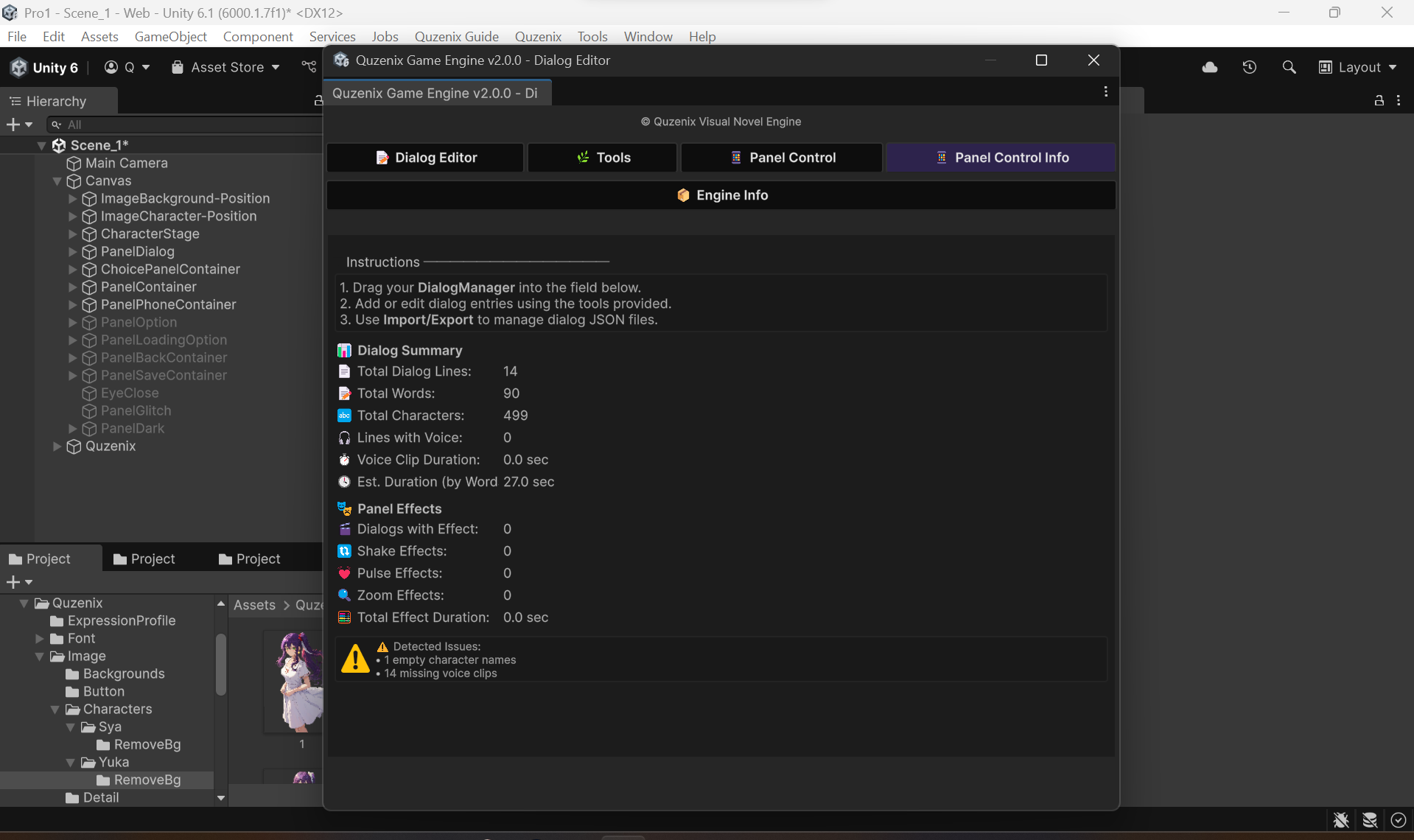Open the Unity Cloud panel
This screenshot has width=1414, height=840.
click(x=1209, y=67)
